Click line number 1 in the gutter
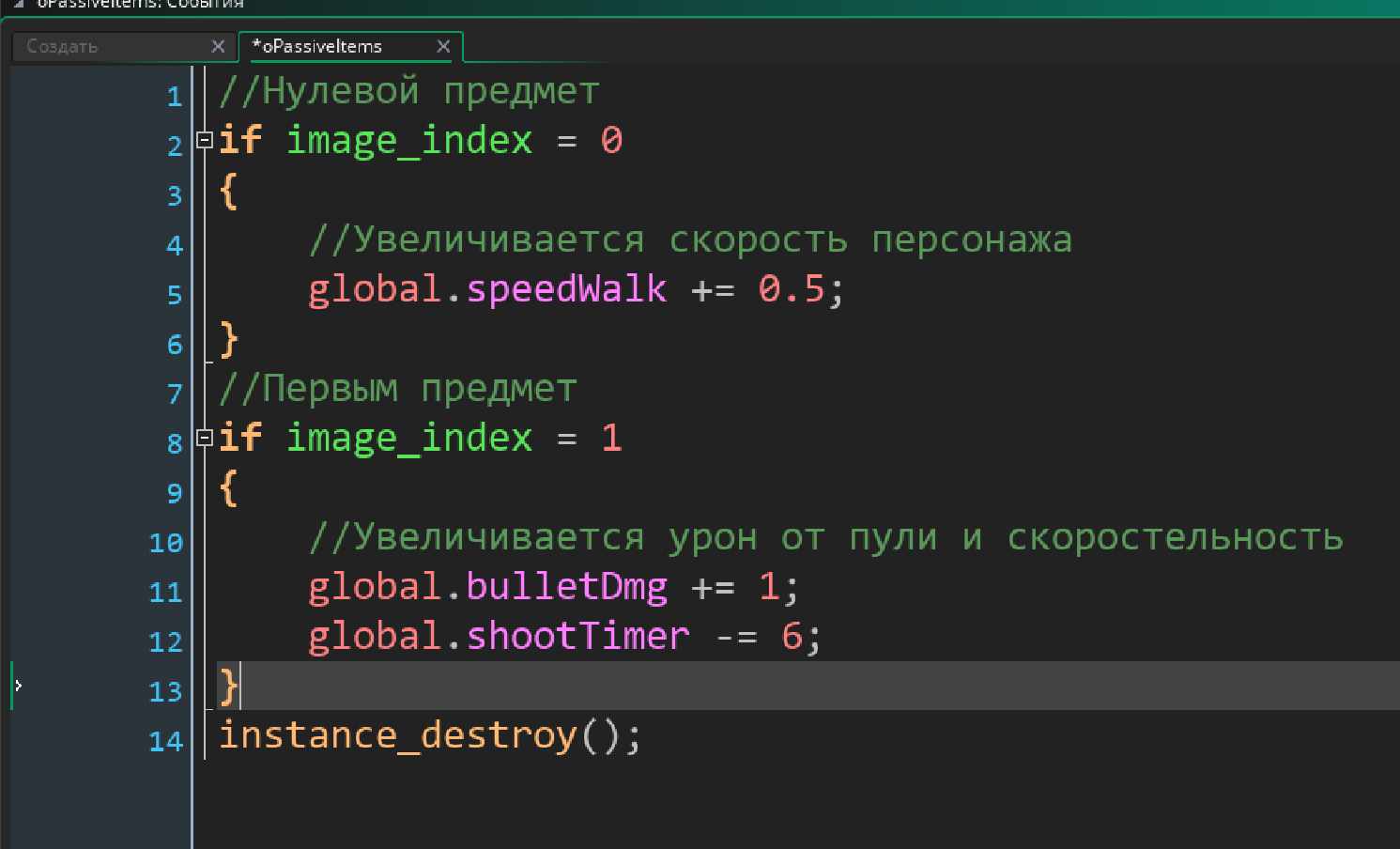Image resolution: width=1400 pixels, height=849 pixels. pyautogui.click(x=174, y=97)
